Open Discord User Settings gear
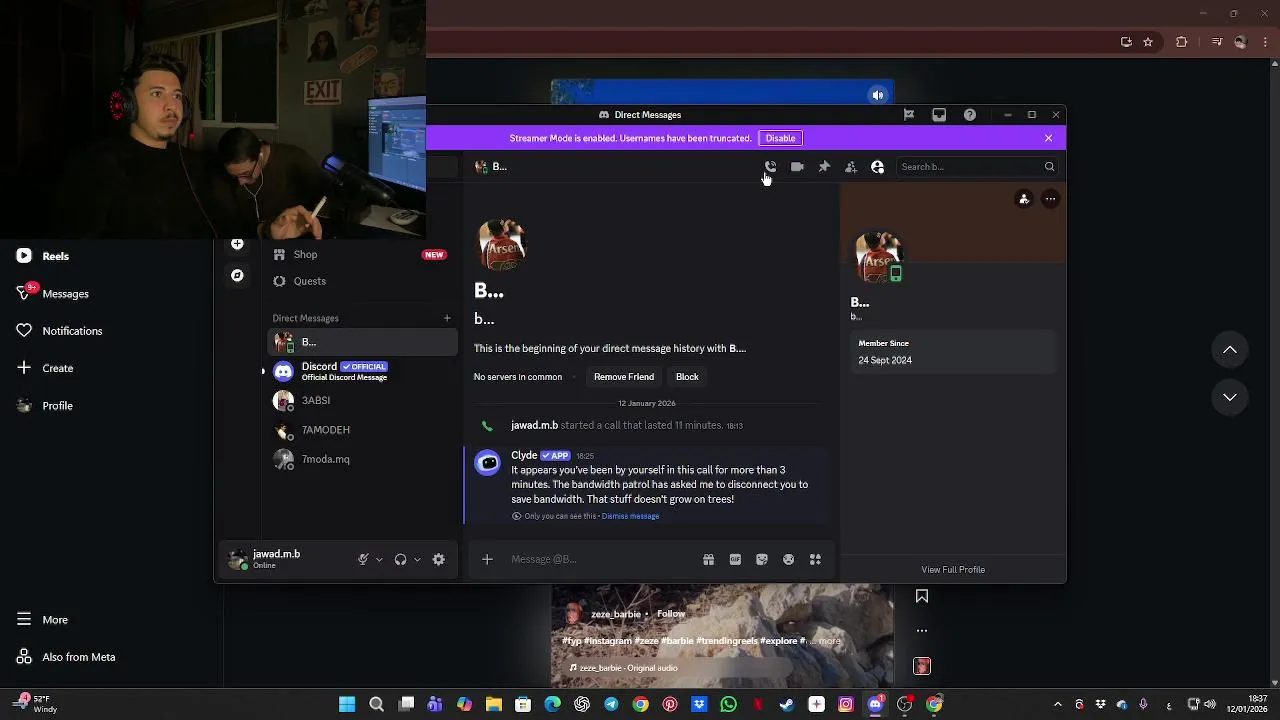The image size is (1280, 720). tap(438, 560)
